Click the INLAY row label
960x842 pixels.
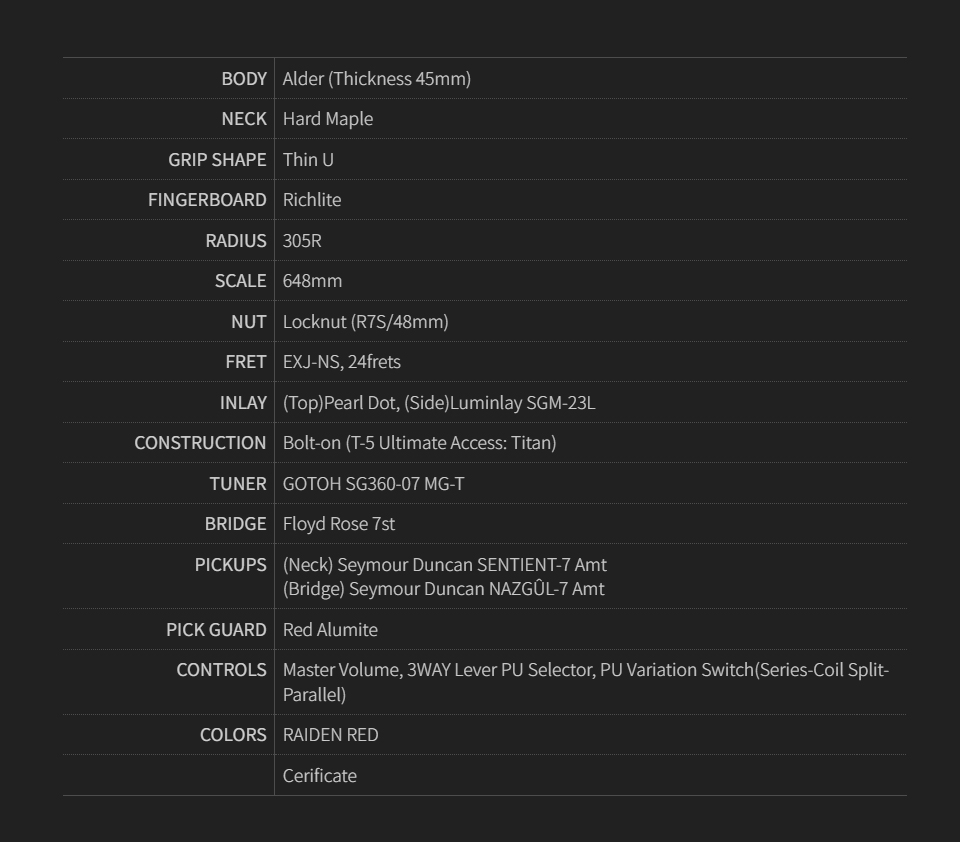(243, 403)
